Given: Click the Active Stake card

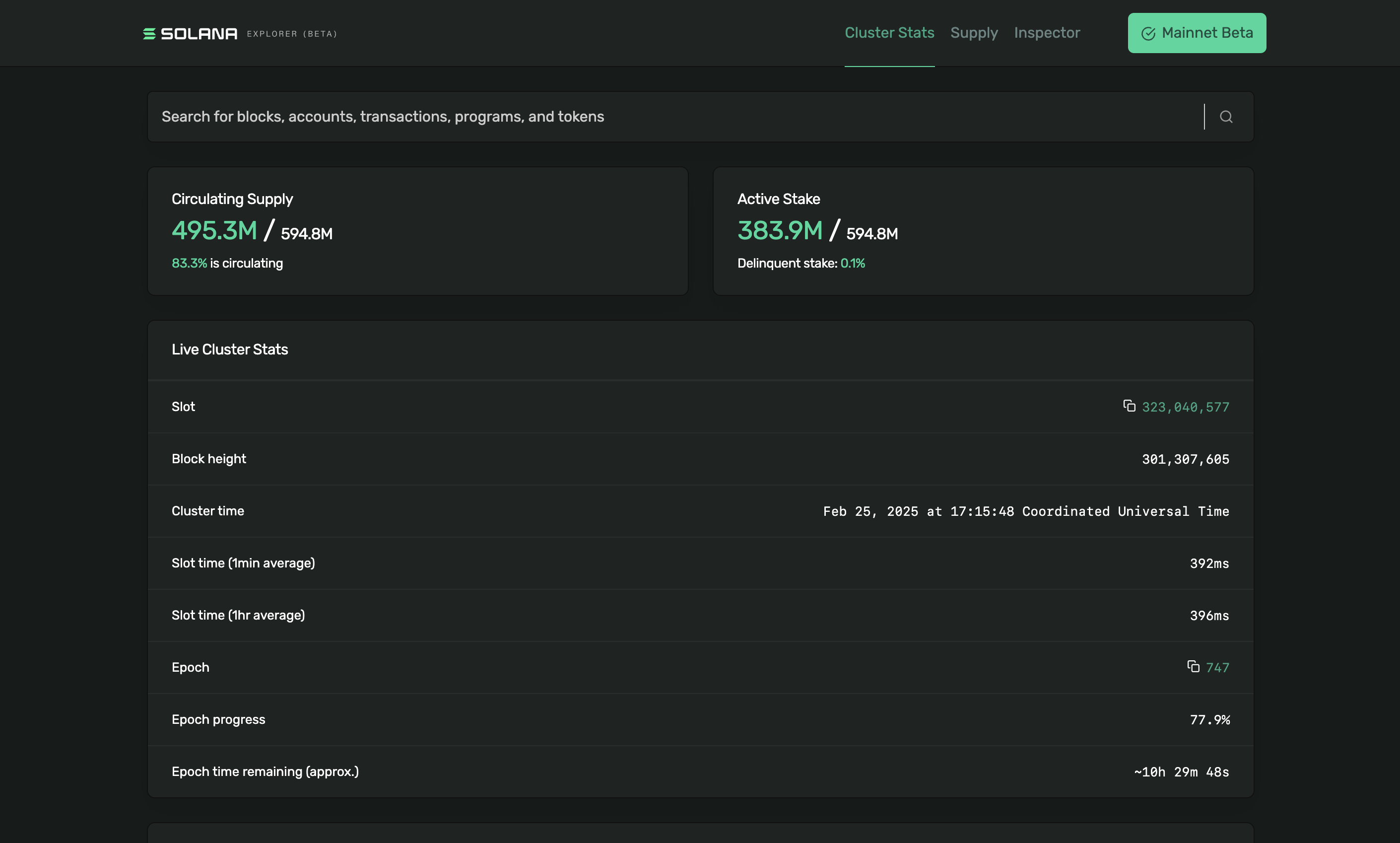Looking at the screenshot, I should [983, 231].
